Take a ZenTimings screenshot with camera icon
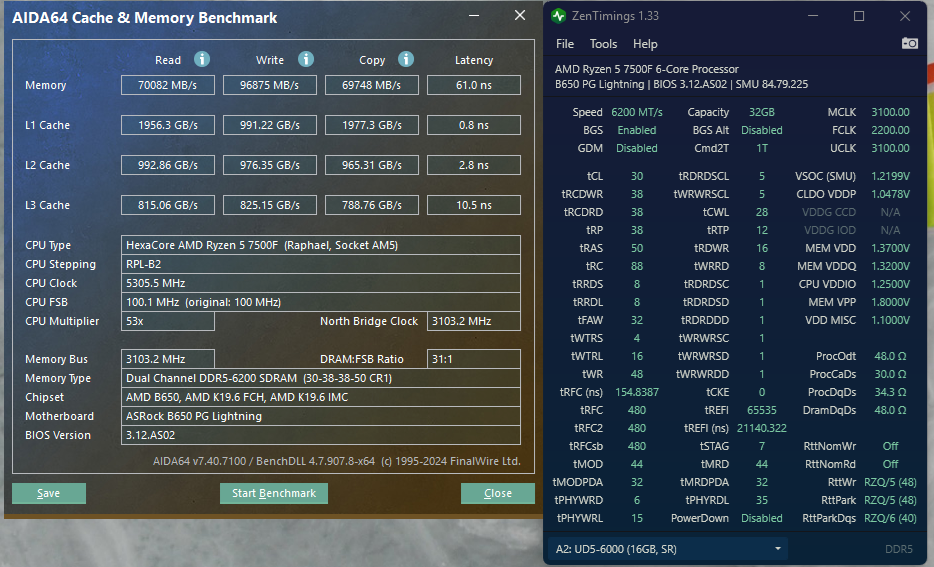Image resolution: width=934 pixels, height=567 pixels. coord(910,43)
